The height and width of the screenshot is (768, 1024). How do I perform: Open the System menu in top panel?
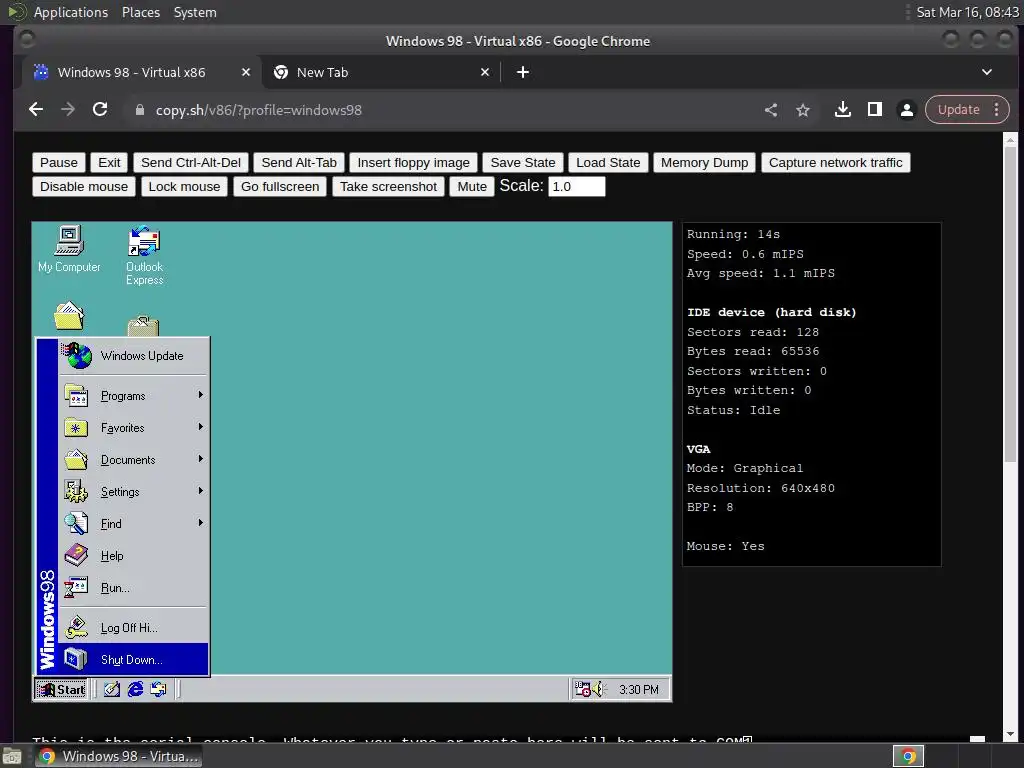point(195,12)
